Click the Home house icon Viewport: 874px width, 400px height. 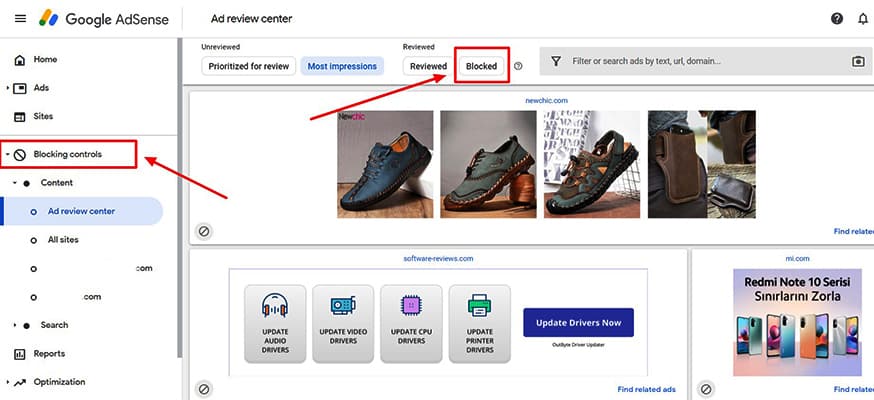coord(20,60)
